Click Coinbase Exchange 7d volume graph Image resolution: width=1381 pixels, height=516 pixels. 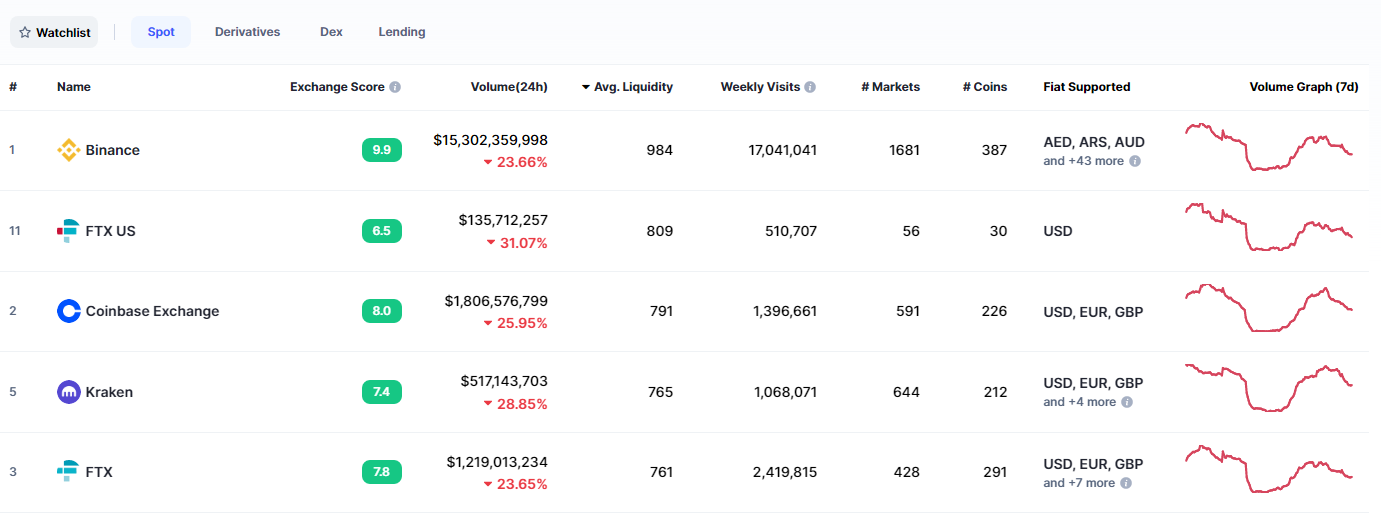pos(1269,307)
